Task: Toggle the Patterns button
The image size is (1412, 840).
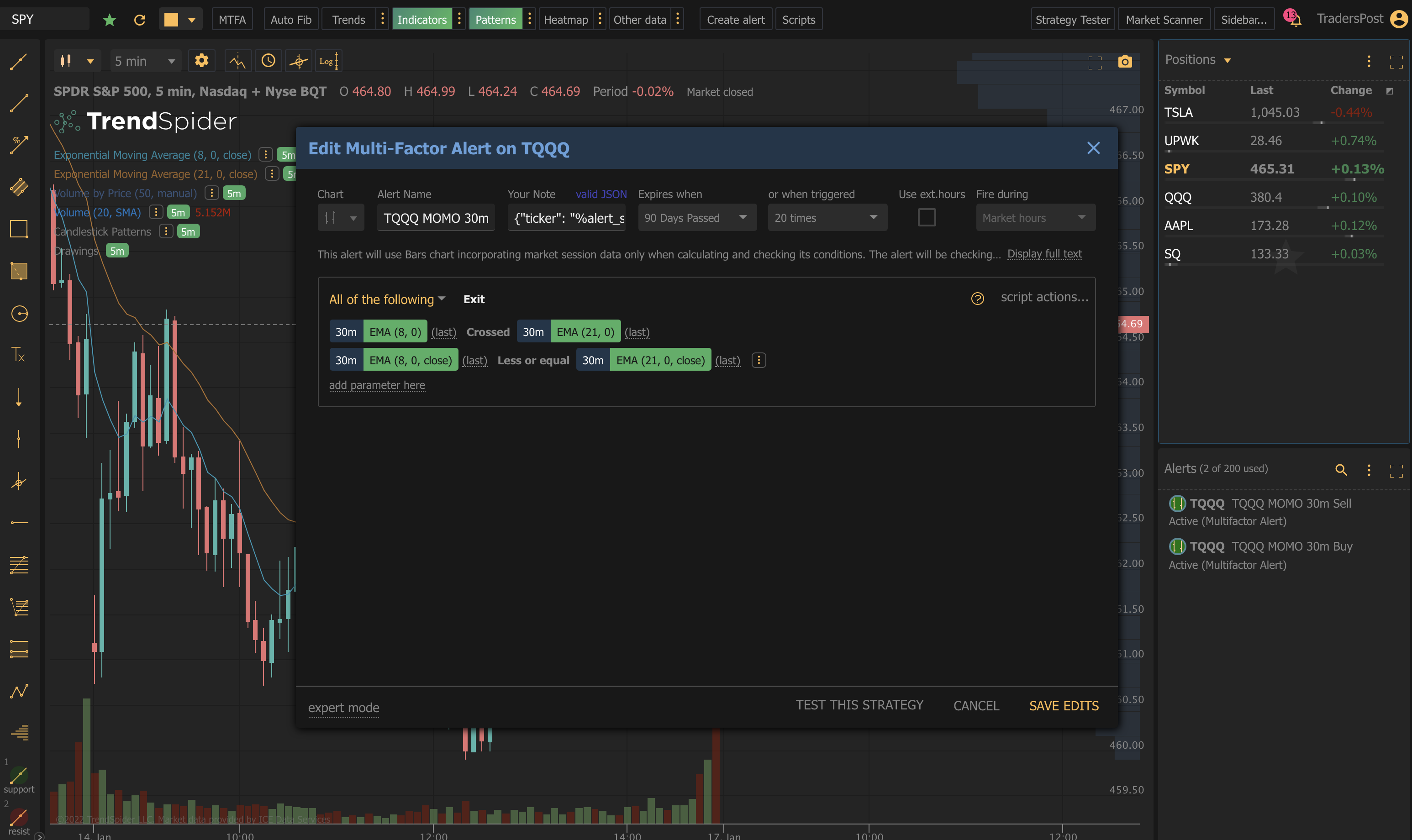Action: [495, 20]
